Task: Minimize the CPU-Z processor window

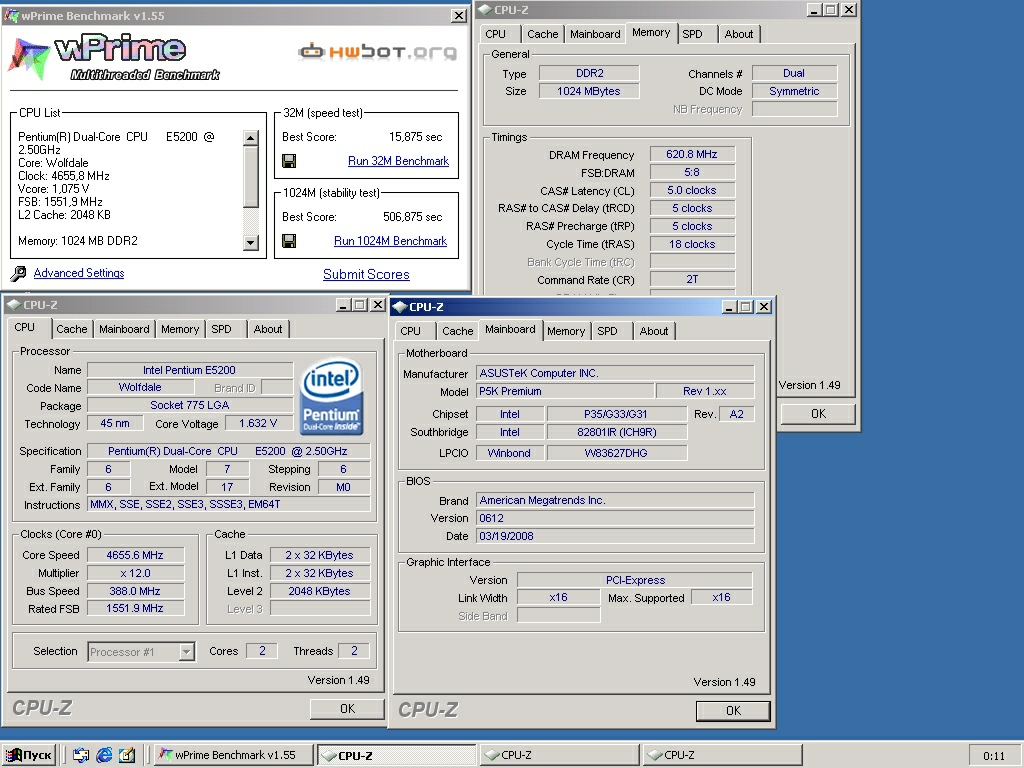Action: point(344,305)
